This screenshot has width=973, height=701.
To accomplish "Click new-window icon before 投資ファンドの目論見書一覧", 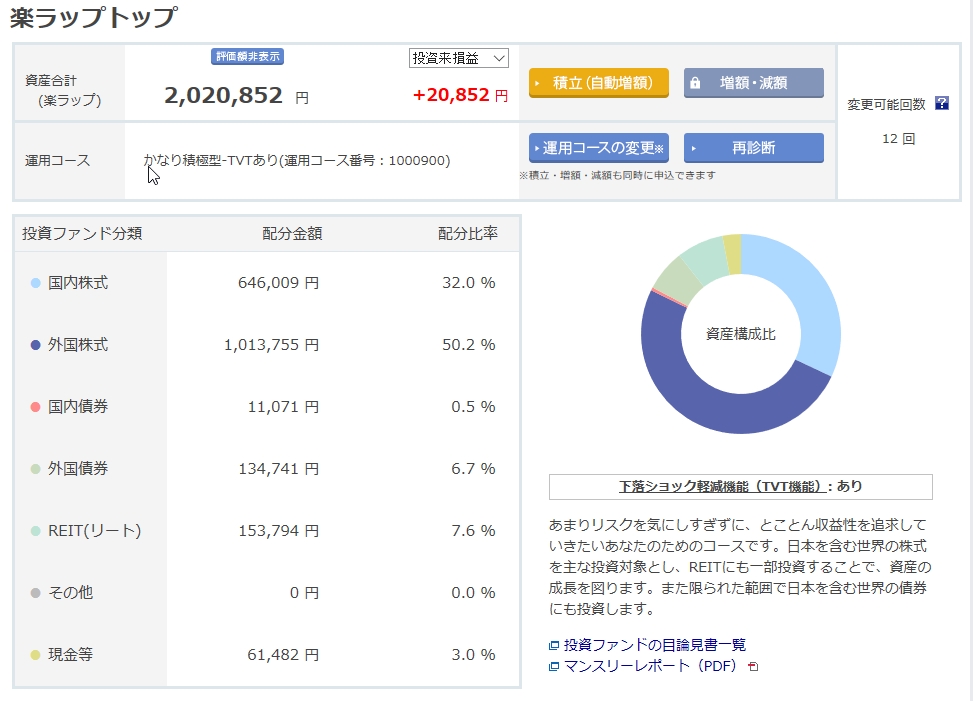I will point(554,646).
